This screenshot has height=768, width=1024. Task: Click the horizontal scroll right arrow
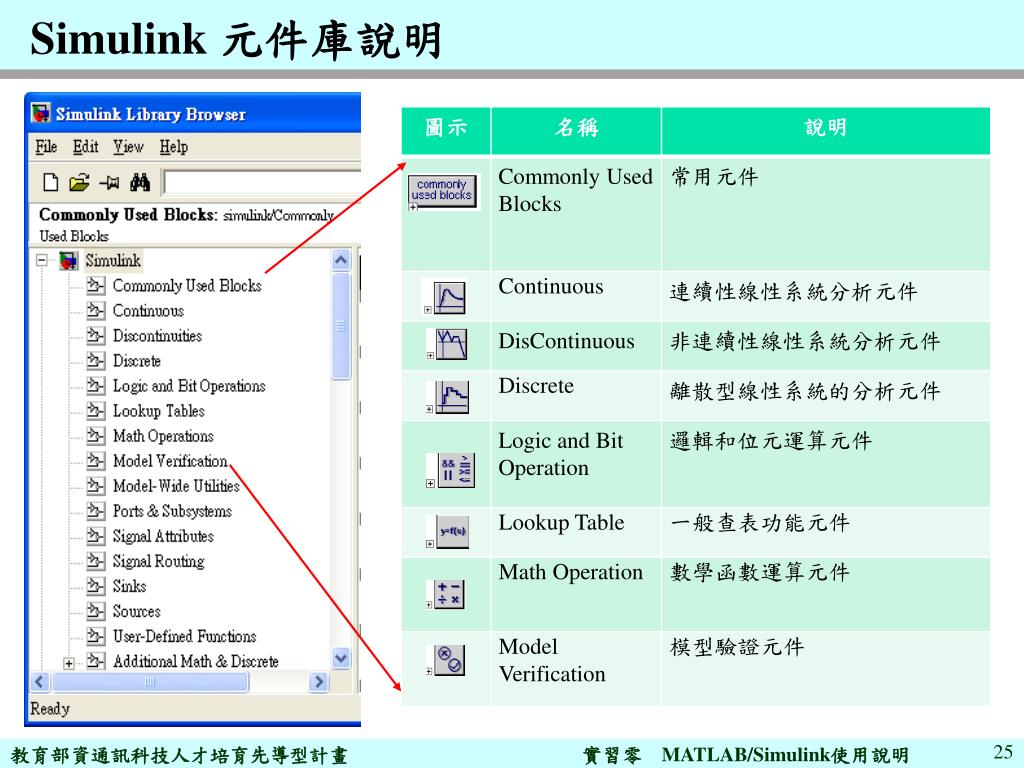tap(319, 682)
